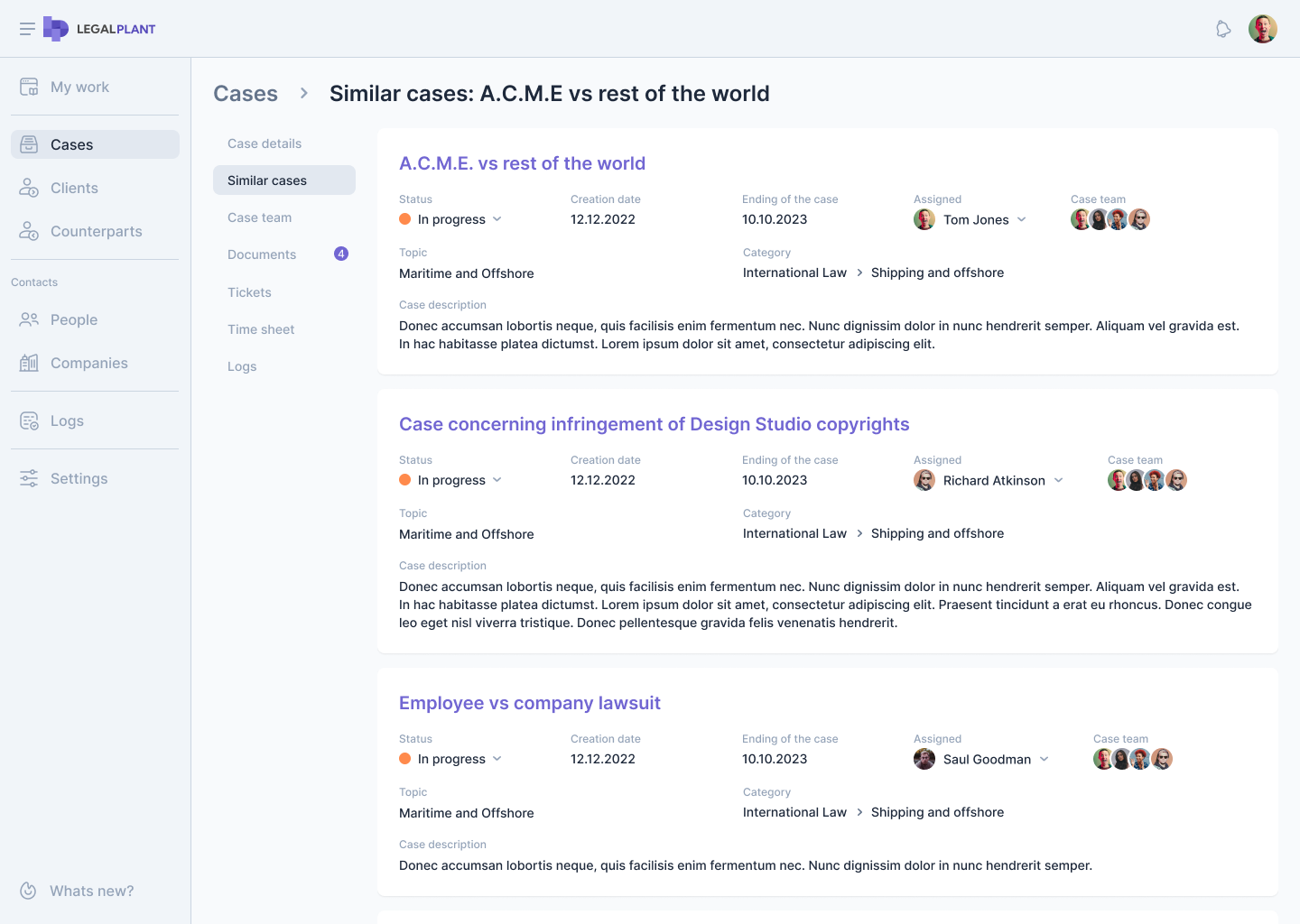Click the My work sidebar icon
Image resolution: width=1300 pixels, height=924 pixels.
point(29,87)
